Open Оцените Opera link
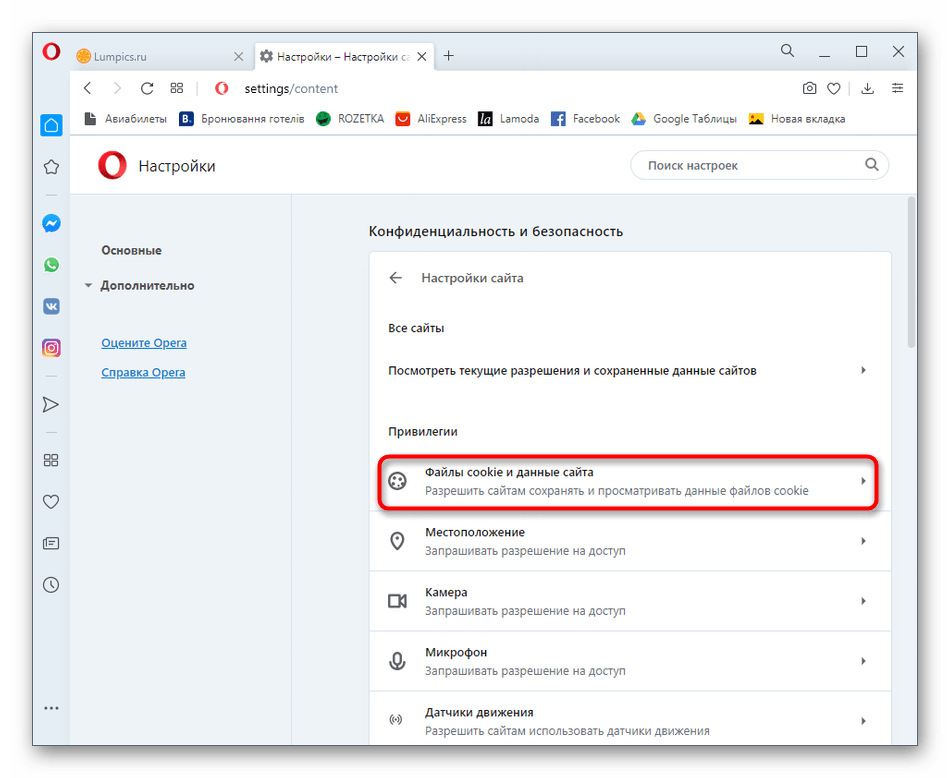 coord(144,342)
